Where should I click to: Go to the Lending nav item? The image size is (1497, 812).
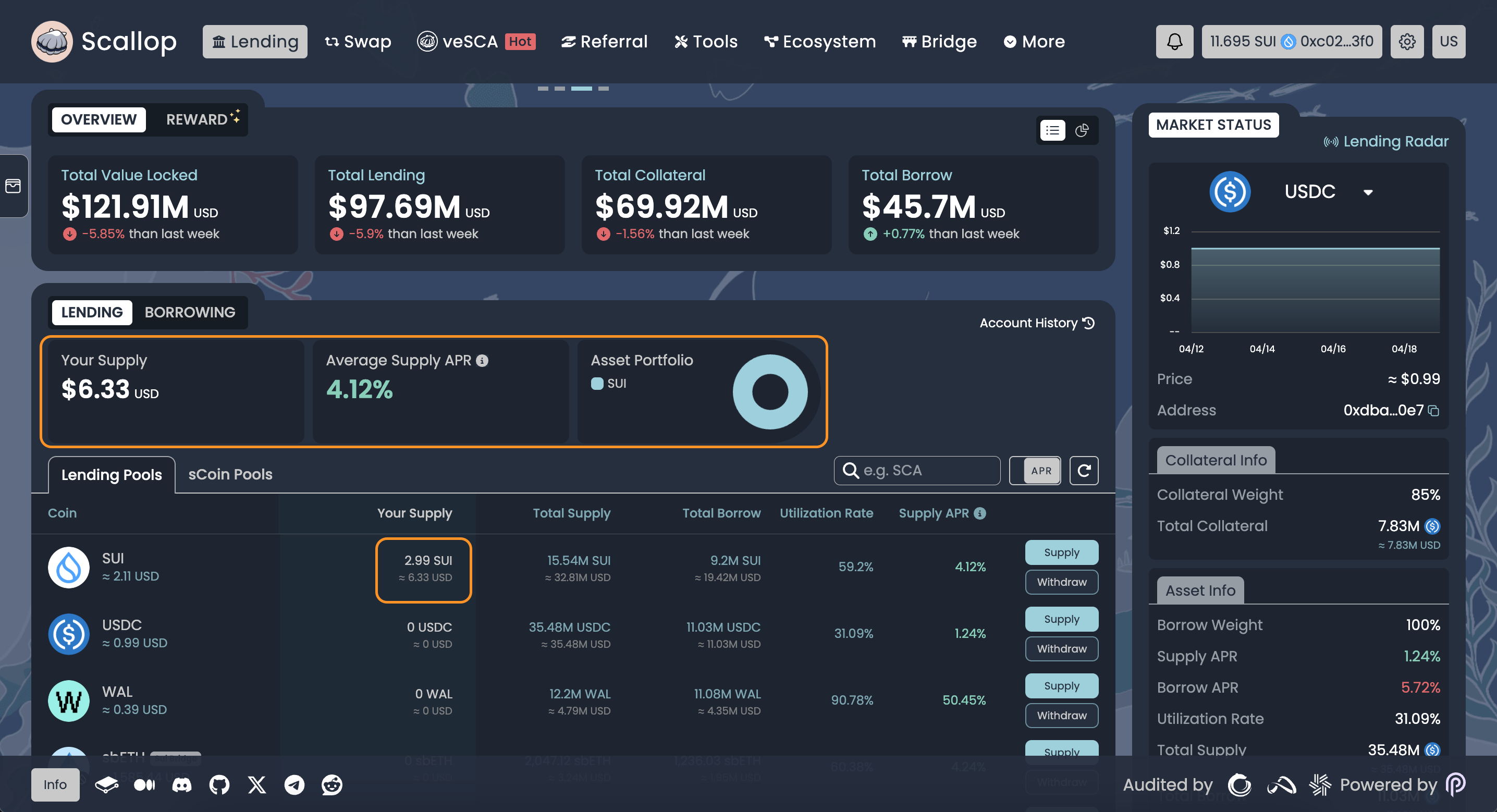(x=254, y=41)
